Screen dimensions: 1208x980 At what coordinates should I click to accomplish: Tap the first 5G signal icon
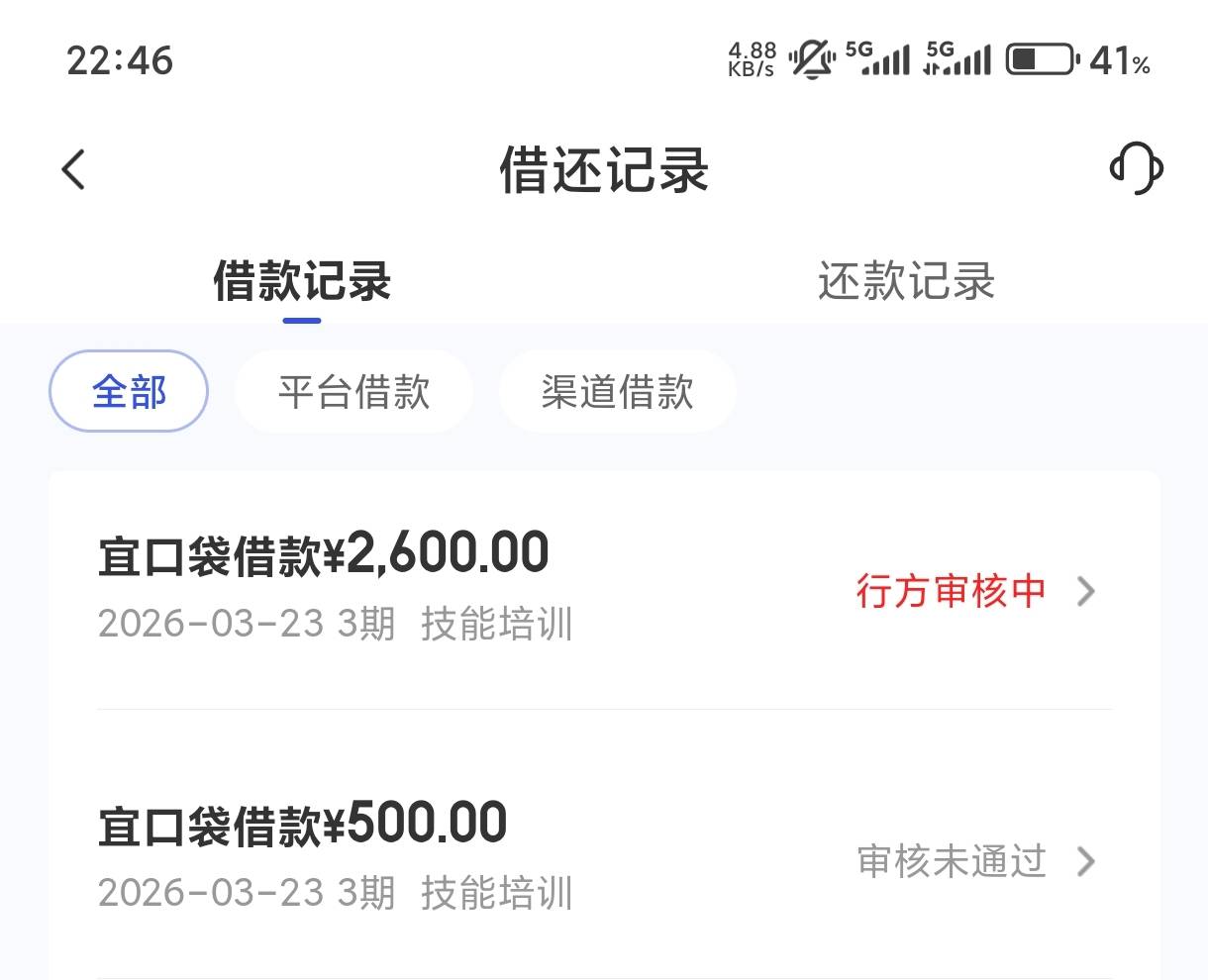pyautogui.click(x=878, y=59)
